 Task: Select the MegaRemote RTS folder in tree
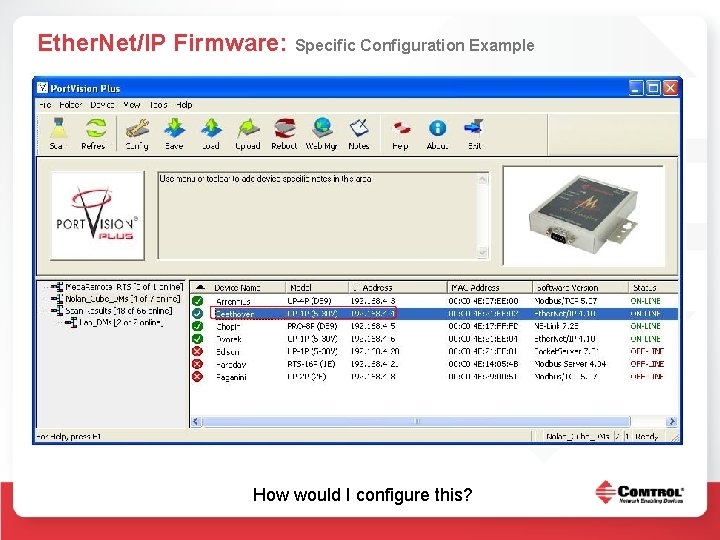pyautogui.click(x=124, y=287)
